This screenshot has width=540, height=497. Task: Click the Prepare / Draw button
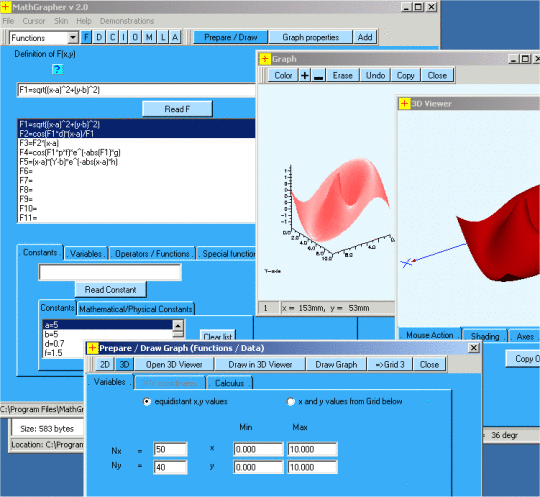click(x=230, y=37)
